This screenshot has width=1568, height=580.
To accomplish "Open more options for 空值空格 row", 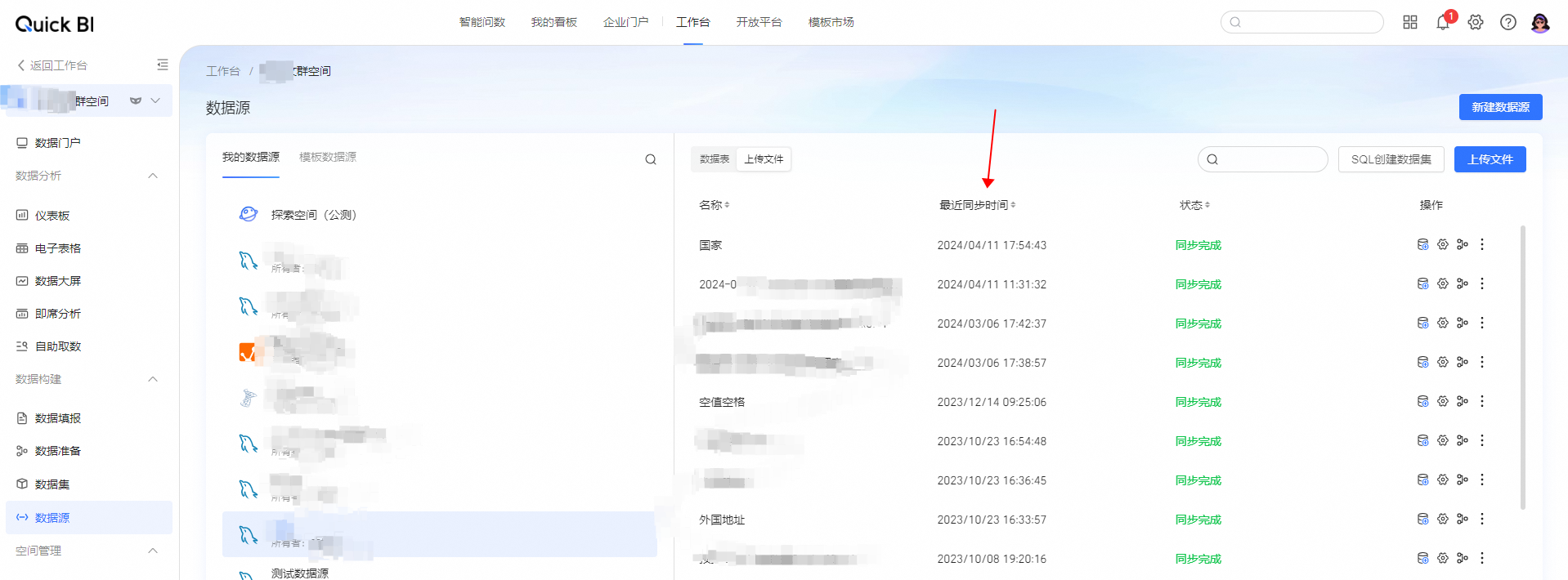I will pyautogui.click(x=1481, y=401).
